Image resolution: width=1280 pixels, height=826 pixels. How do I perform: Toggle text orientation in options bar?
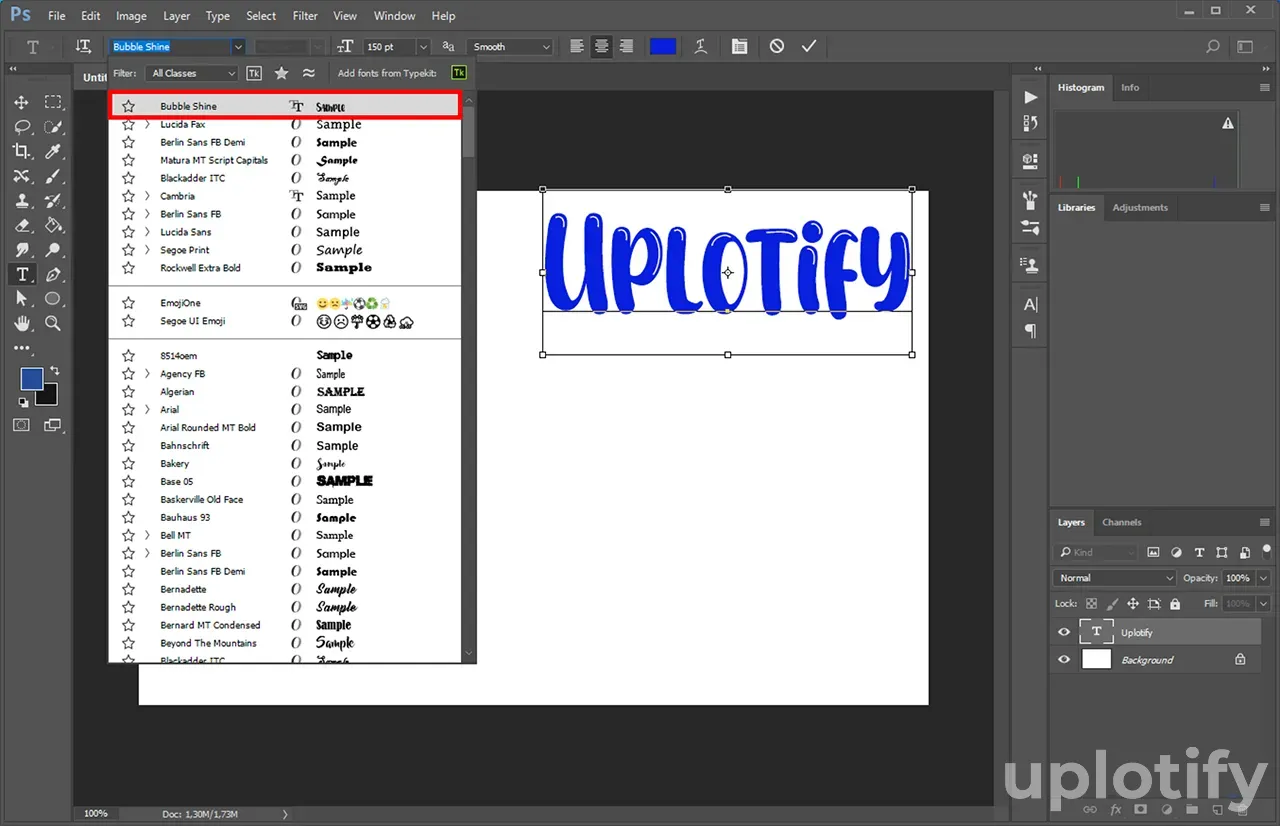(83, 47)
